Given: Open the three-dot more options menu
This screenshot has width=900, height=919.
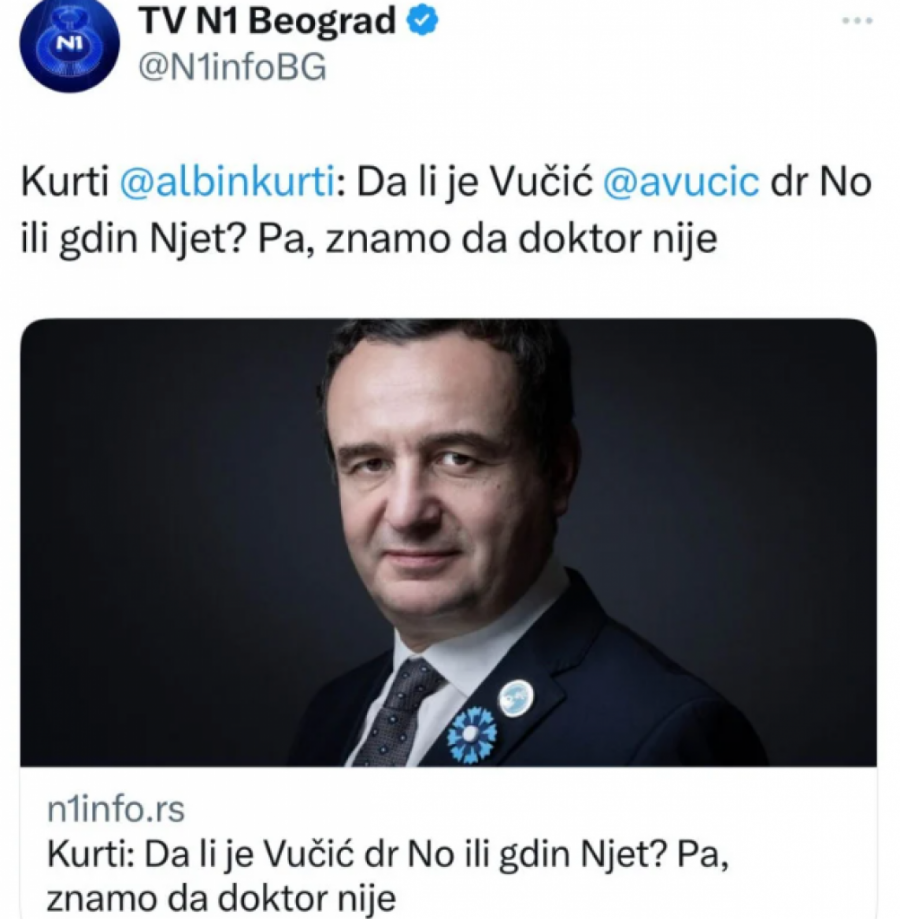Looking at the screenshot, I should [857, 21].
